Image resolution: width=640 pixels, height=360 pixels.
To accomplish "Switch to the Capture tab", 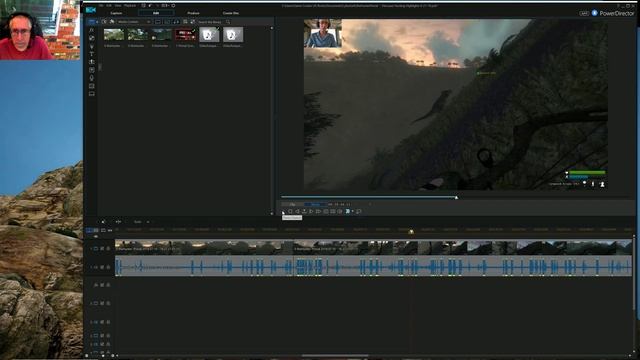I will (x=116, y=13).
